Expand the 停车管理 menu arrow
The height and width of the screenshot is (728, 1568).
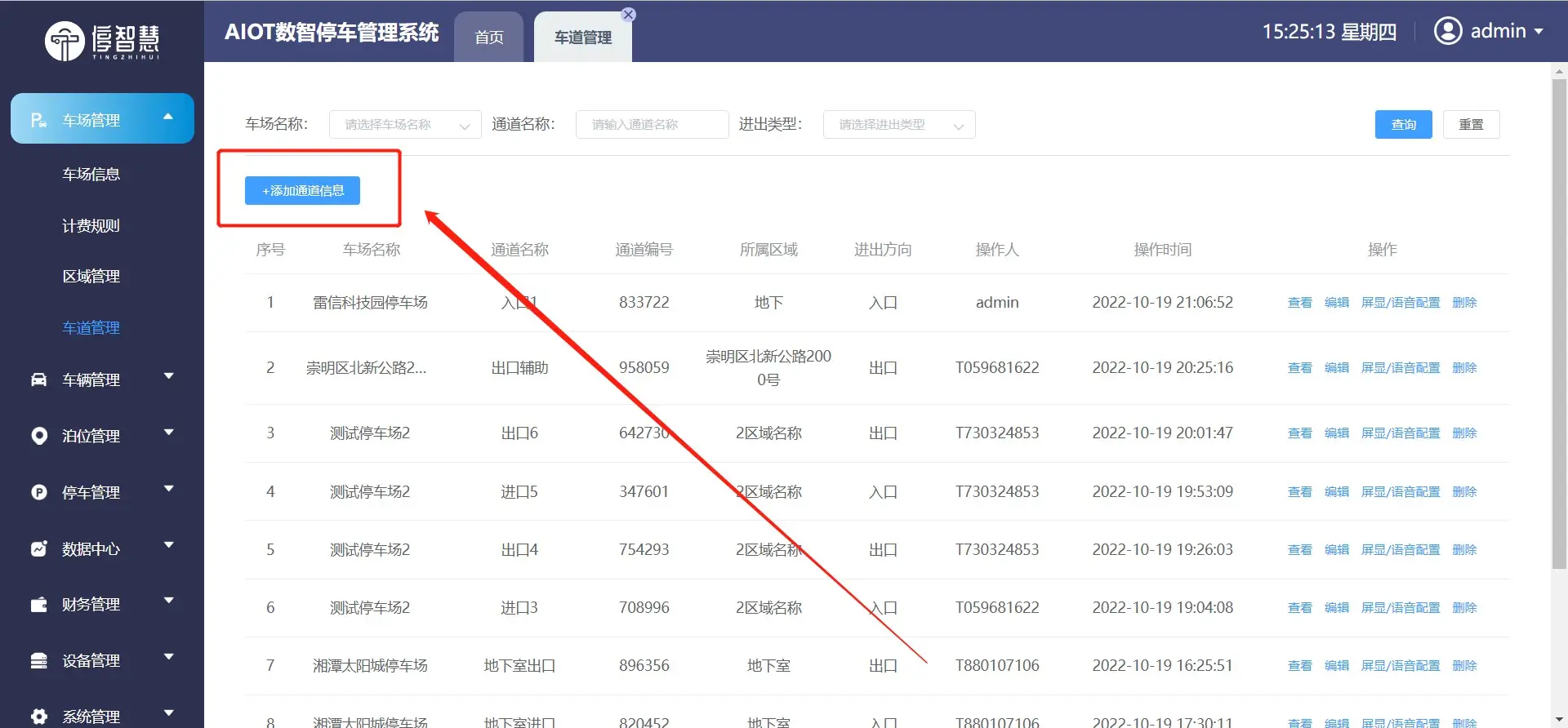tap(169, 489)
